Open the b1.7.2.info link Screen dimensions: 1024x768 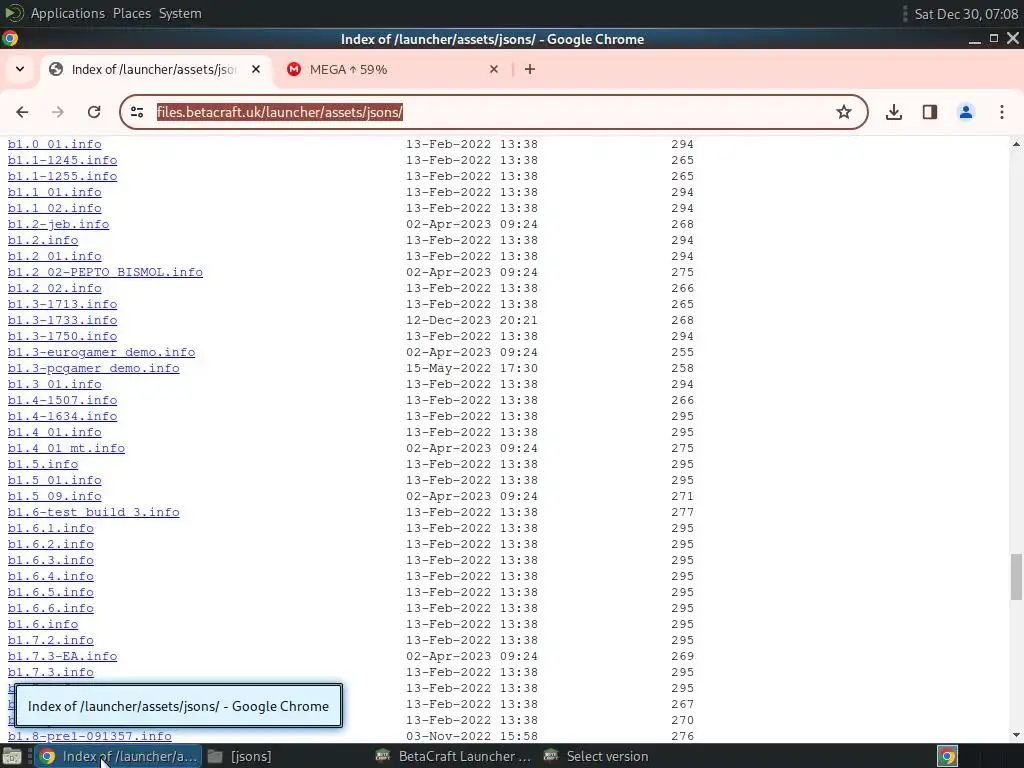(51, 640)
